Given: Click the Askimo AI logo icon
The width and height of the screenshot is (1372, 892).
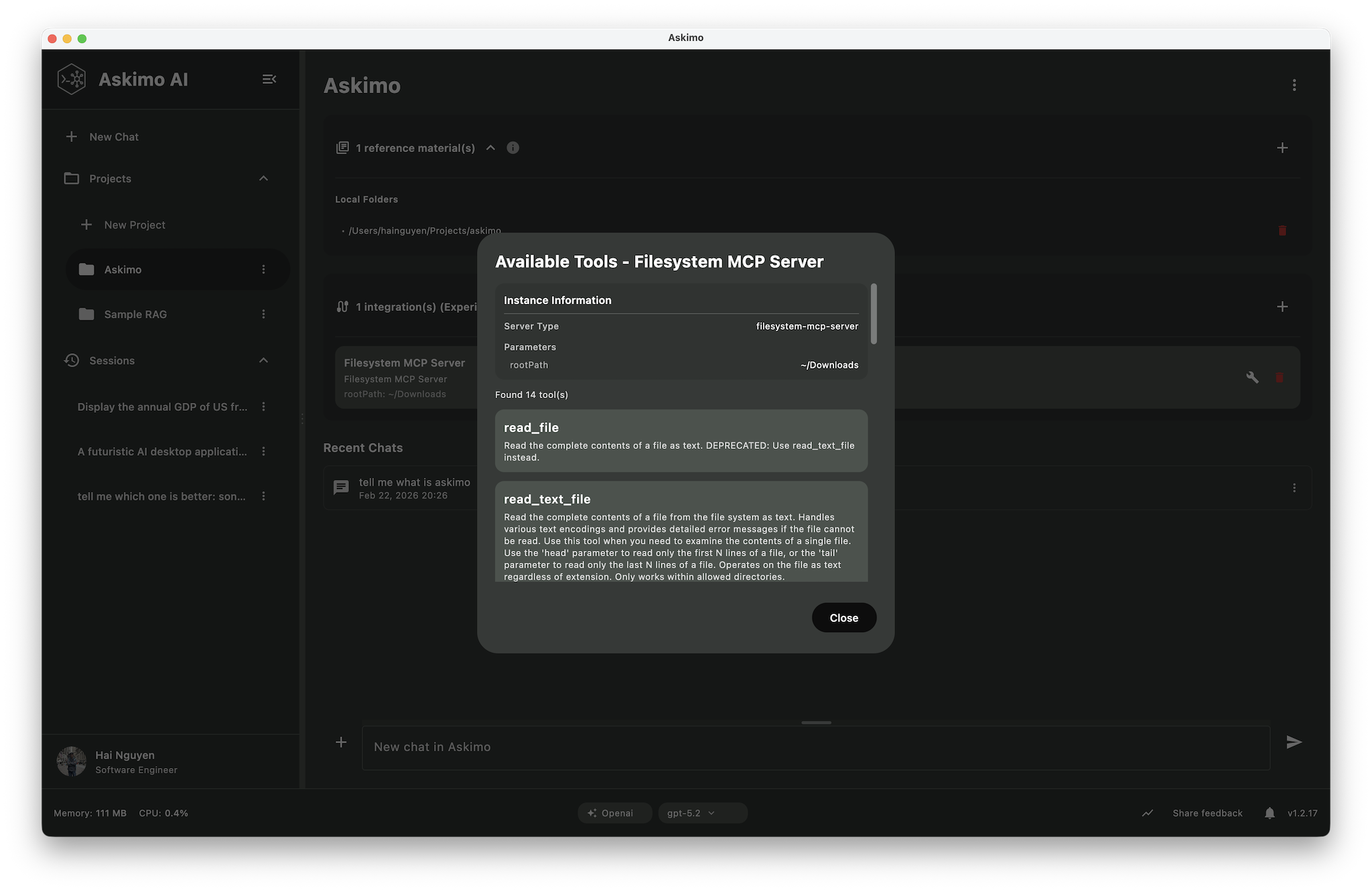Looking at the screenshot, I should [x=72, y=79].
